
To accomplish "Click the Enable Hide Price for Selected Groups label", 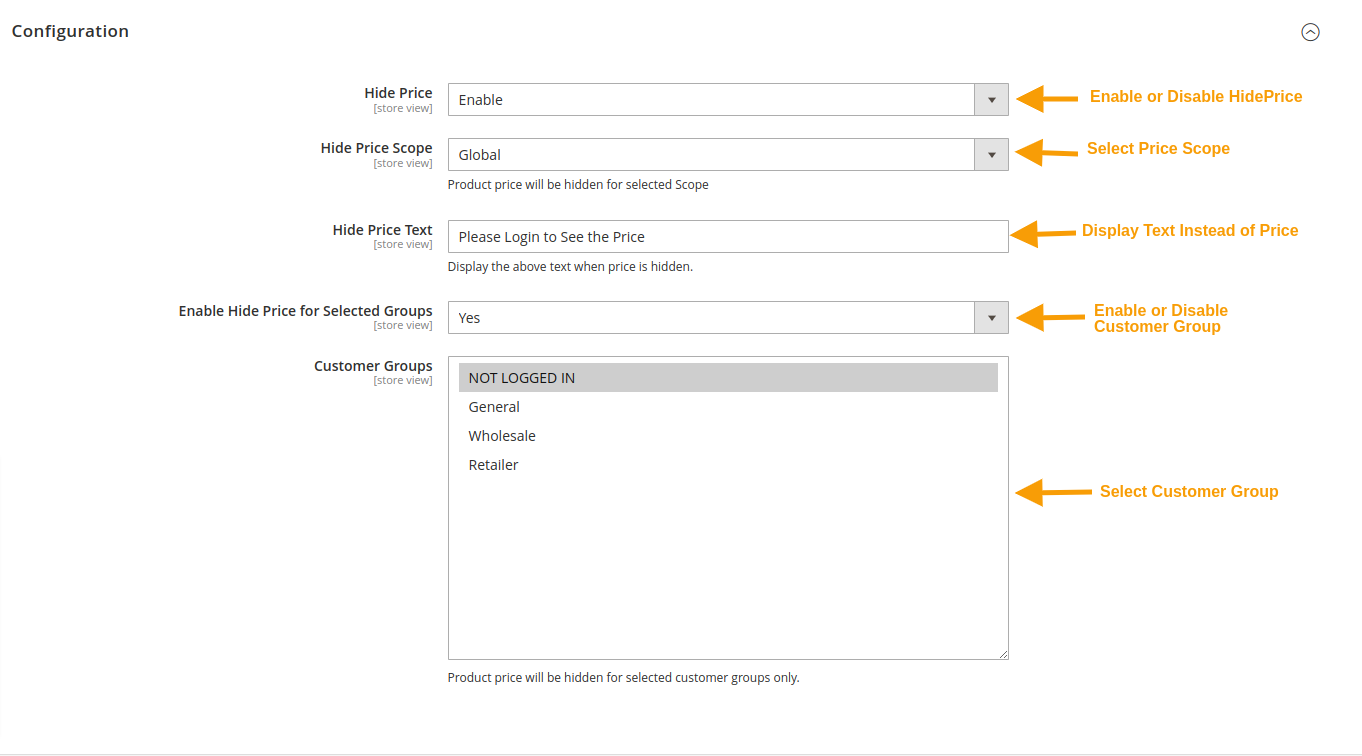I will tap(305, 310).
